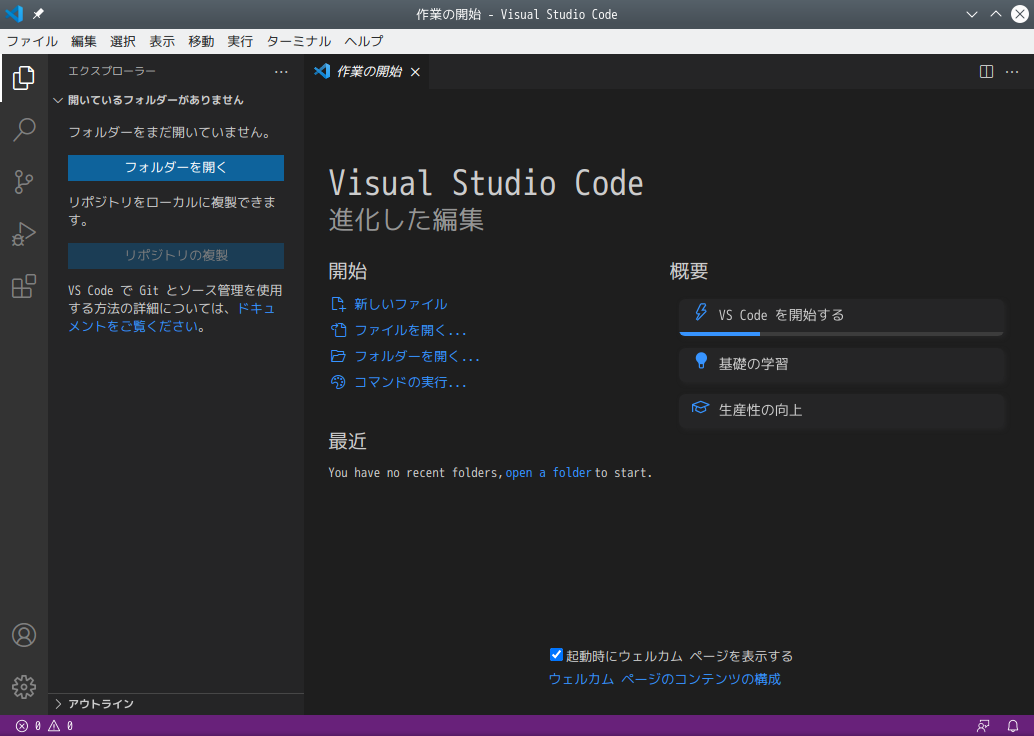The height and width of the screenshot is (736, 1034).
Task: Open the notifications bell icon
Action: point(1013,726)
